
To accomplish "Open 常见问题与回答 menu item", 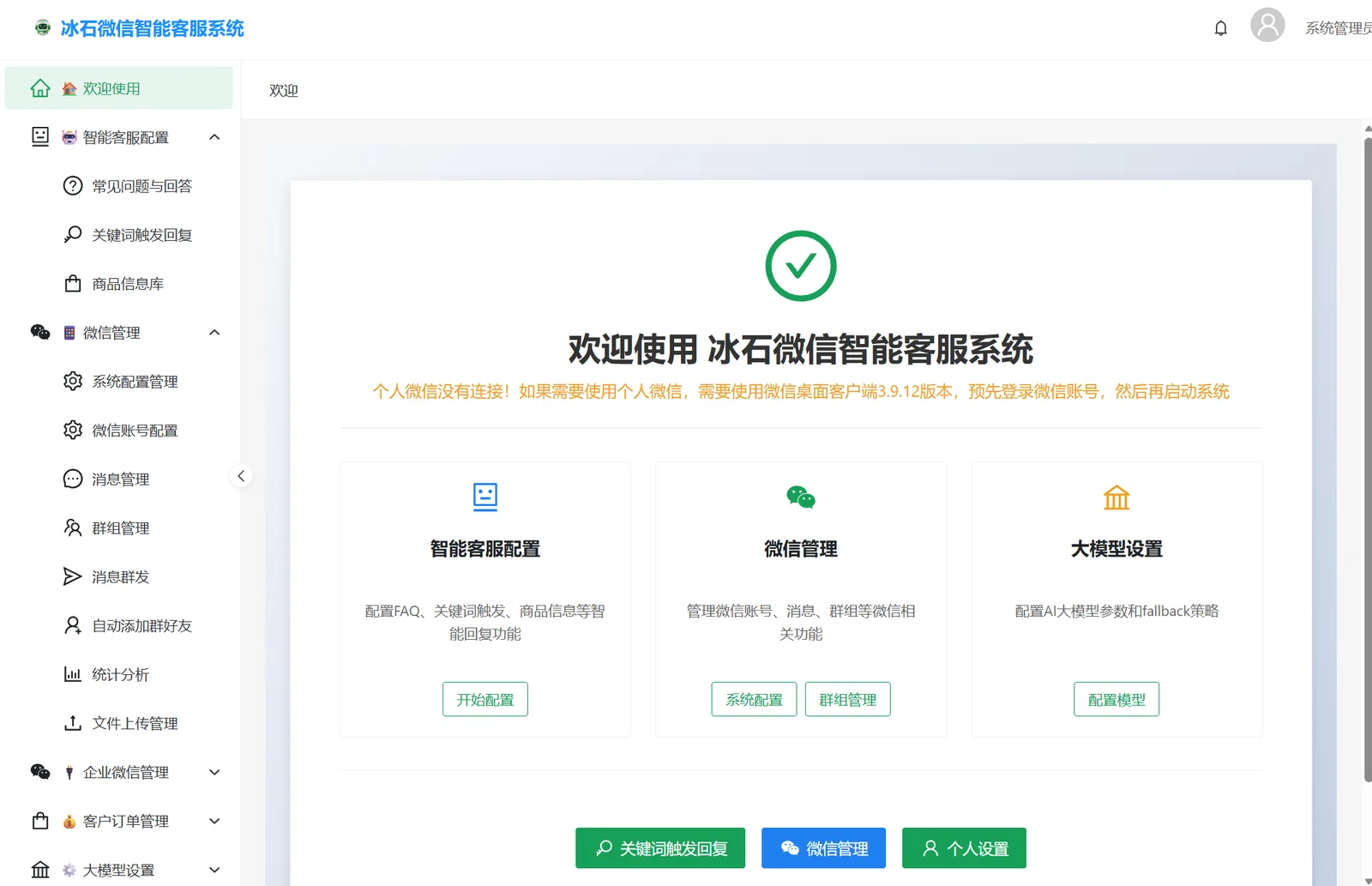I will click(x=119, y=186).
